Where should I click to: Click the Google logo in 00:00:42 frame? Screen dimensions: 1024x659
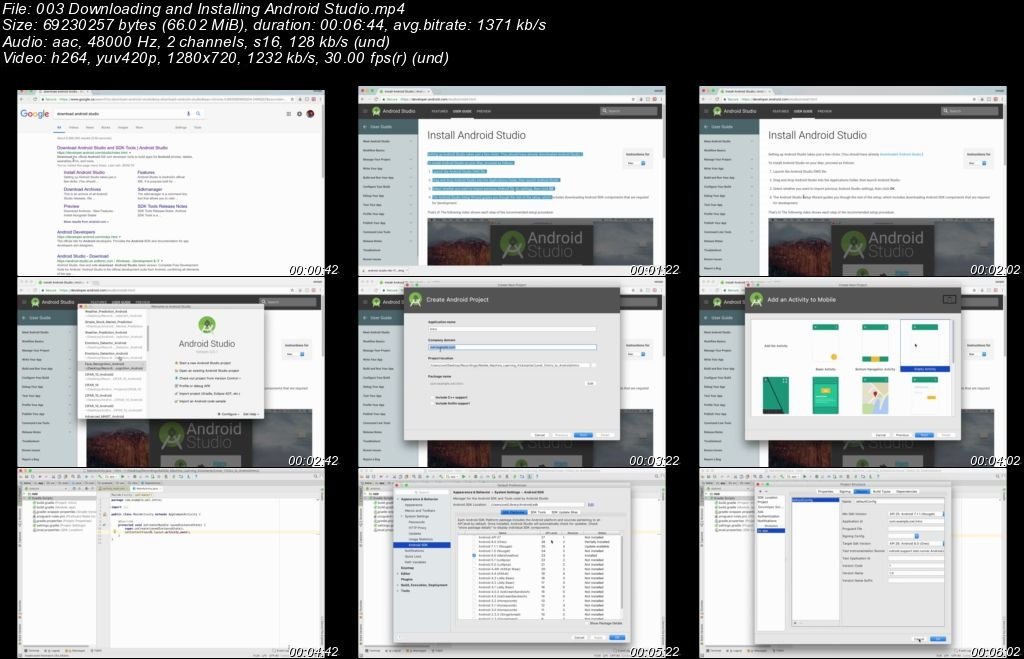click(35, 114)
